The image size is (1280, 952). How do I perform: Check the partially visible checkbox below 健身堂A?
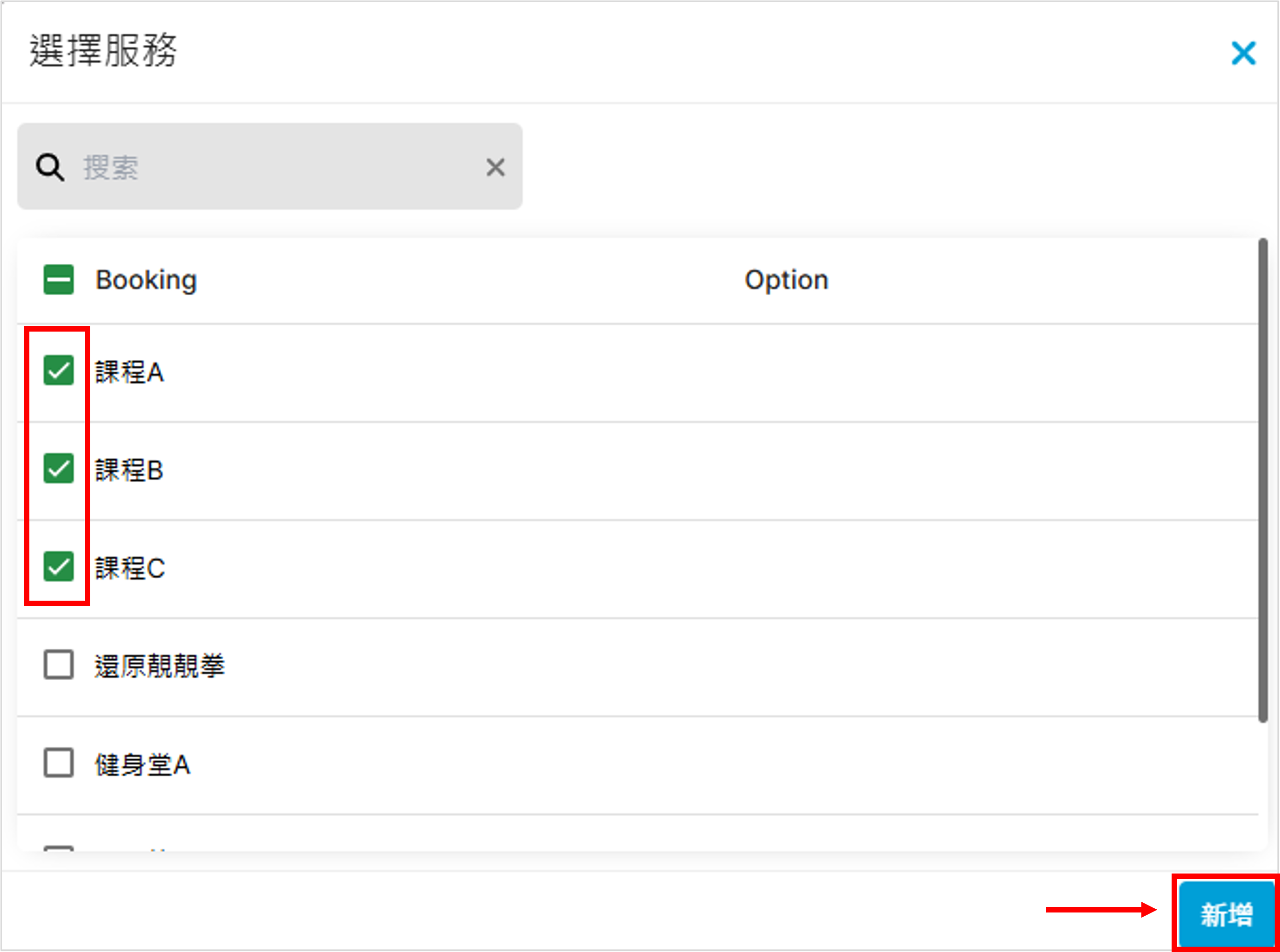tap(59, 848)
